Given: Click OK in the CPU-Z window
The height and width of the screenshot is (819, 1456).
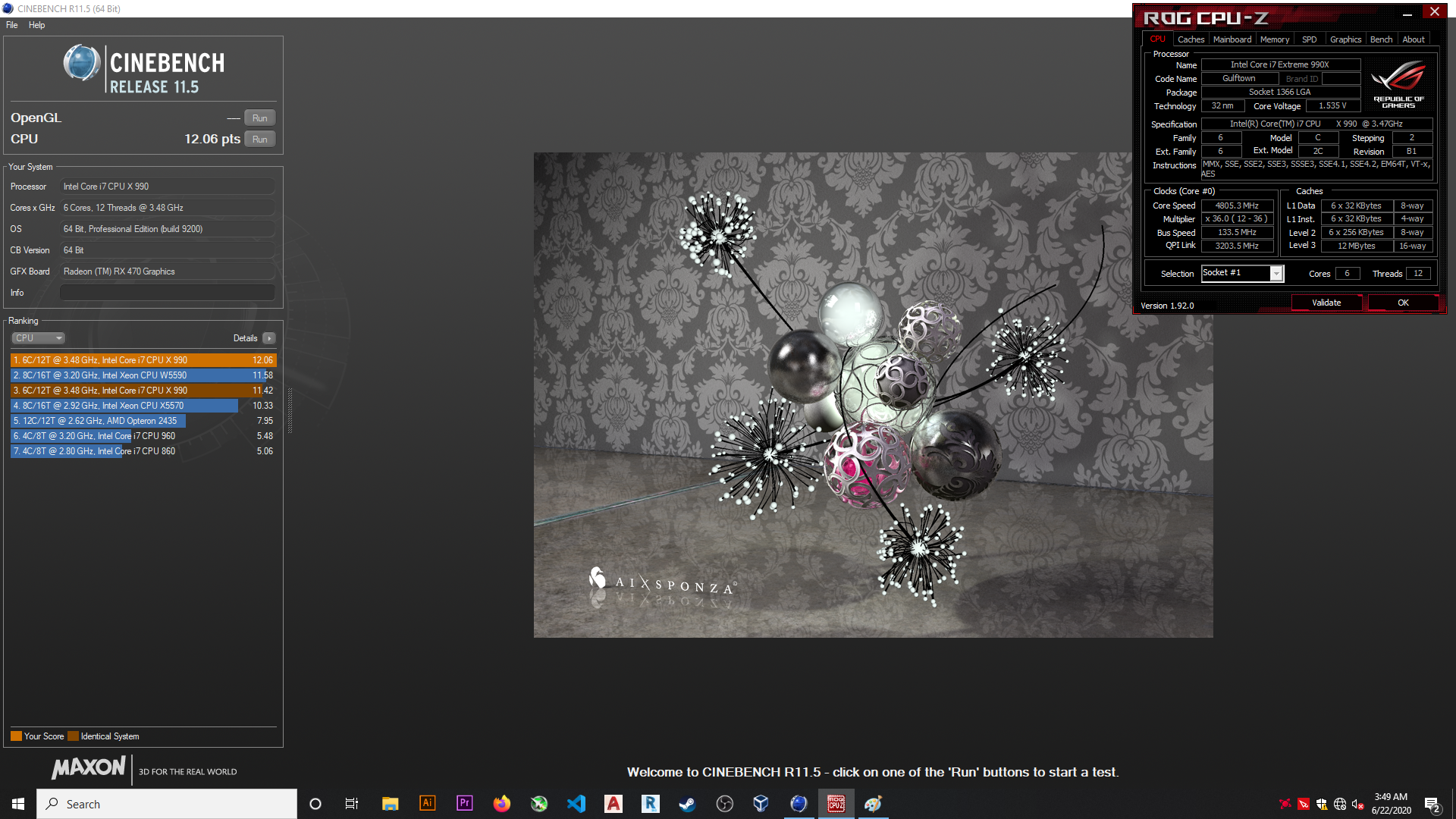Looking at the screenshot, I should click(1403, 303).
